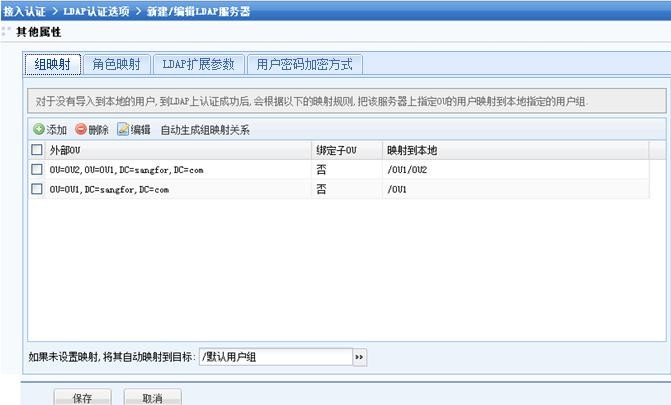The height and width of the screenshot is (405, 671).
Task: Click the red Delete (删除) icon
Action: click(x=81, y=130)
